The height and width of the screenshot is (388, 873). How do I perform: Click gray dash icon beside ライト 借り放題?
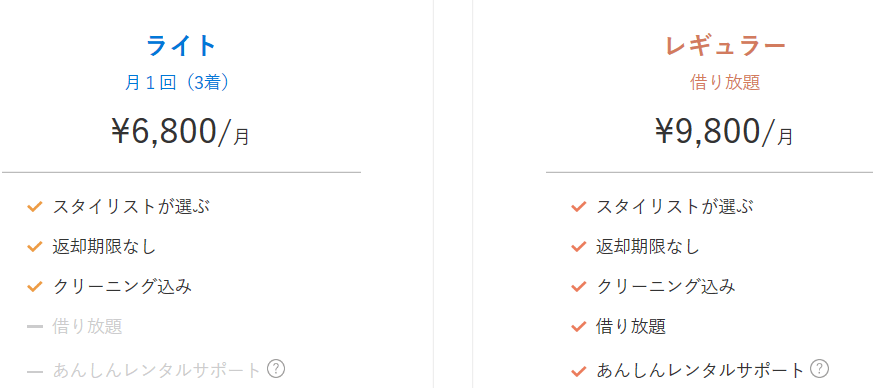35,327
